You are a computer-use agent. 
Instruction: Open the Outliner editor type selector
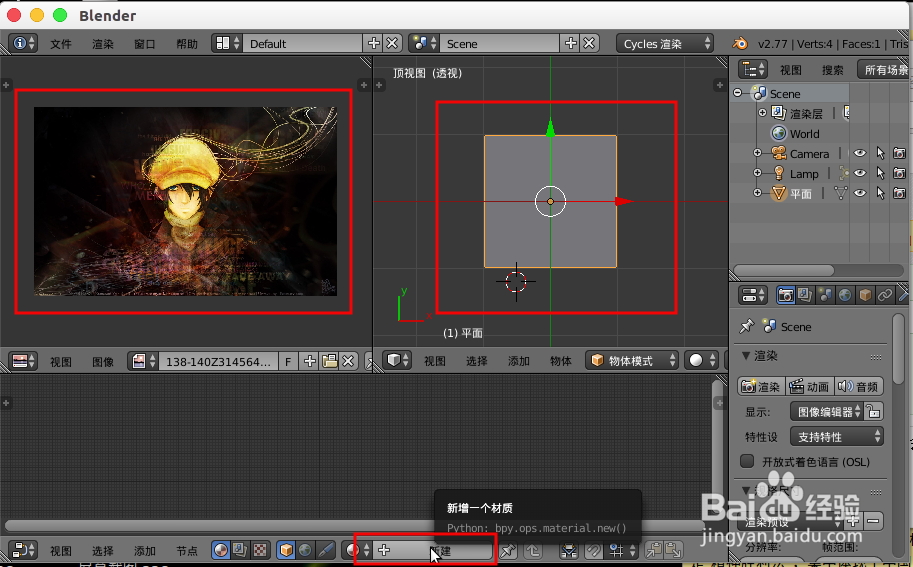coord(753,70)
